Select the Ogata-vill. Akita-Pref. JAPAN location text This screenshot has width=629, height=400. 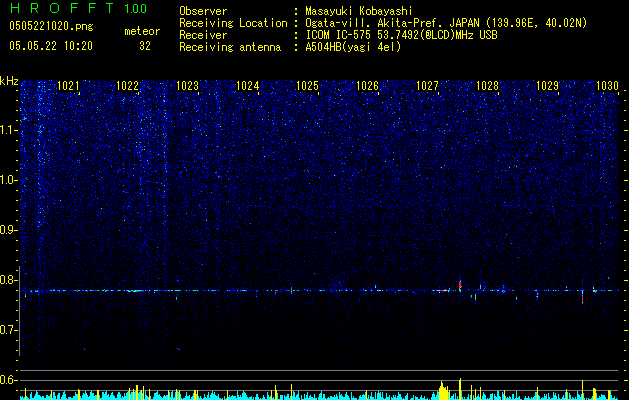click(x=446, y=23)
